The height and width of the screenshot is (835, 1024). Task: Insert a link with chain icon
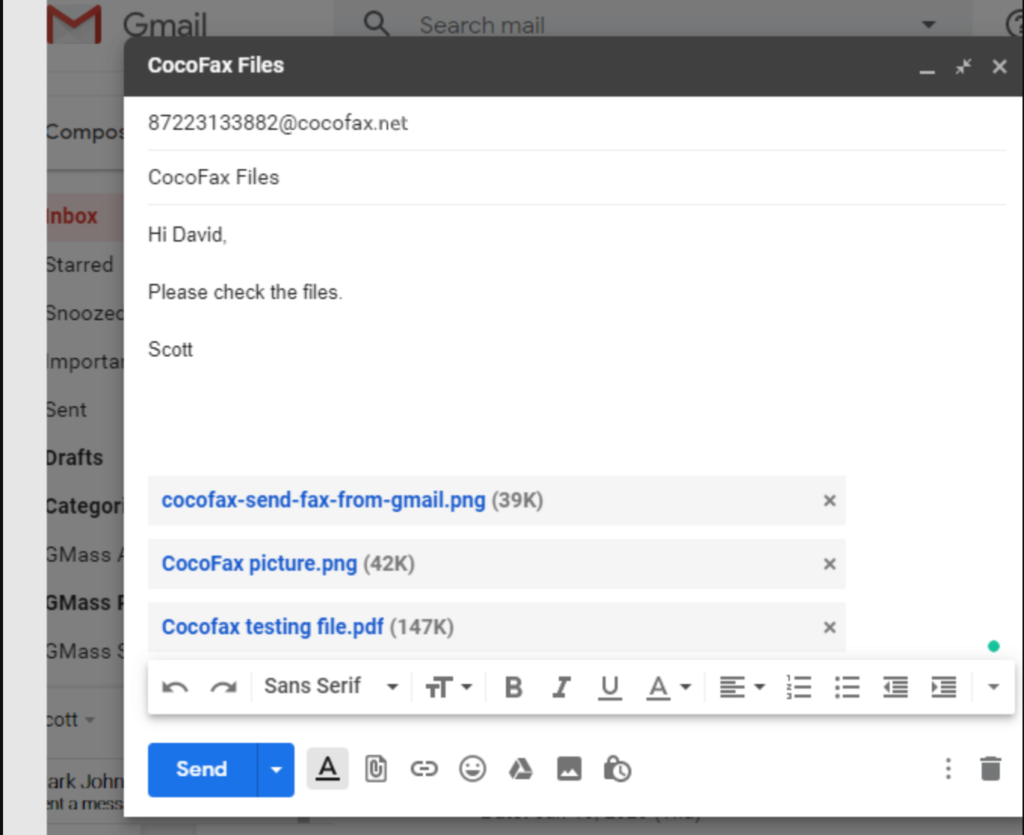tap(424, 769)
